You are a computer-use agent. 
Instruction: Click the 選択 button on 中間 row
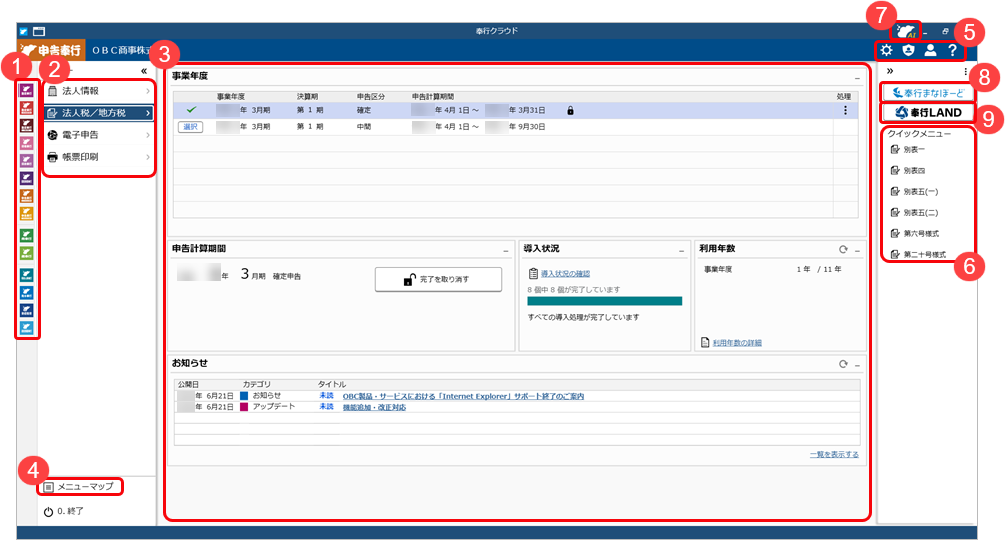(x=190, y=127)
